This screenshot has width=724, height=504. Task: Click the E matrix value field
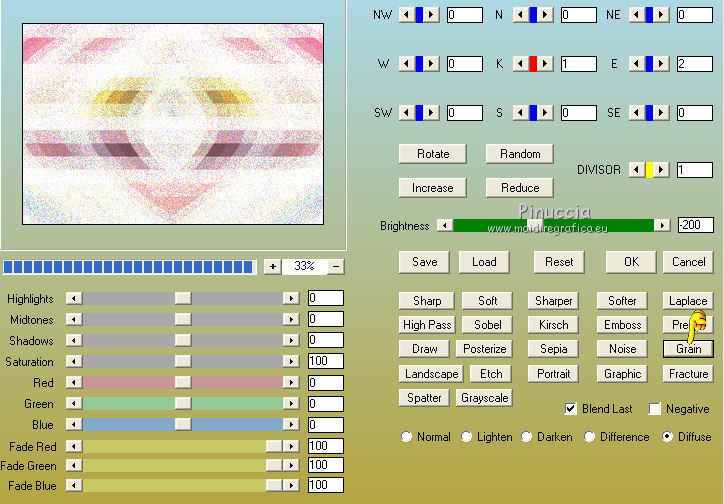click(x=694, y=64)
